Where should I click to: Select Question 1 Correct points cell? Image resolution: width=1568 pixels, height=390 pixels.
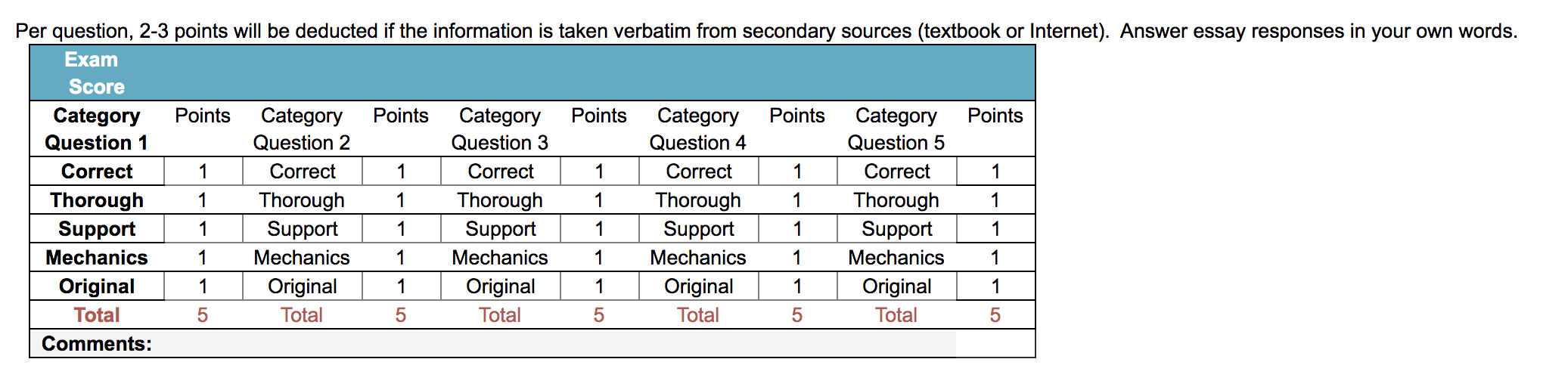click(x=203, y=172)
